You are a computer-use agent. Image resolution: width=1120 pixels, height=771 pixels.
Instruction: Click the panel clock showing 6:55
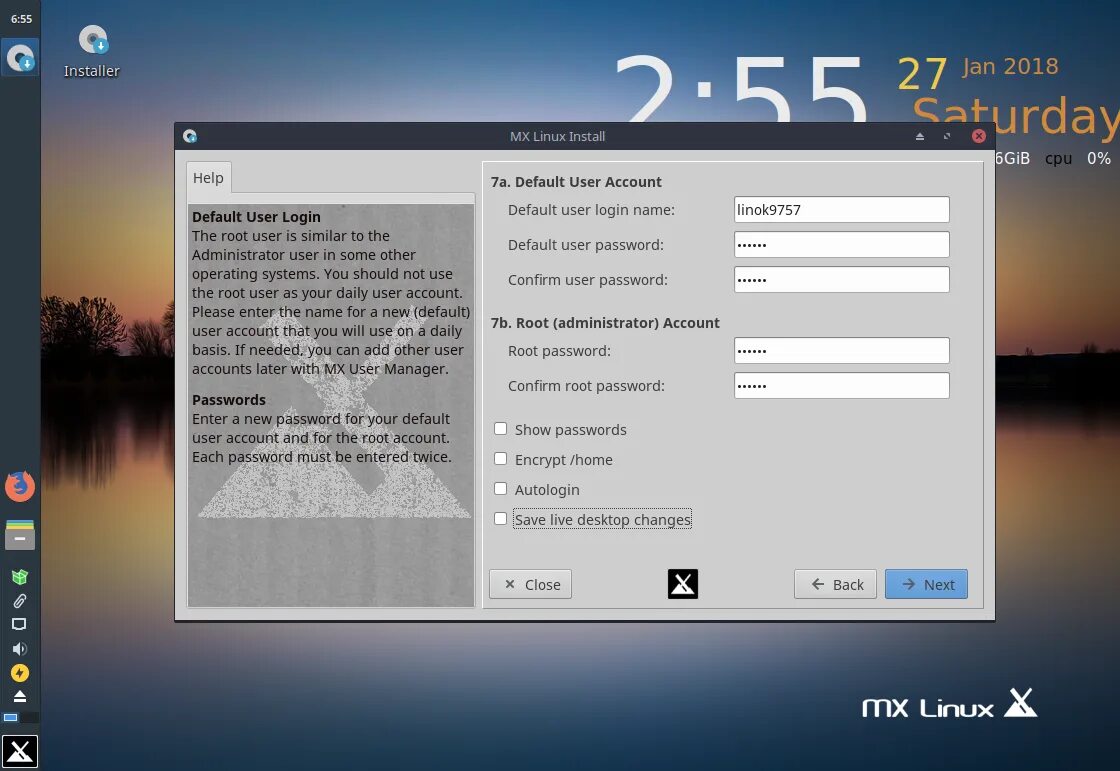pyautogui.click(x=21, y=19)
